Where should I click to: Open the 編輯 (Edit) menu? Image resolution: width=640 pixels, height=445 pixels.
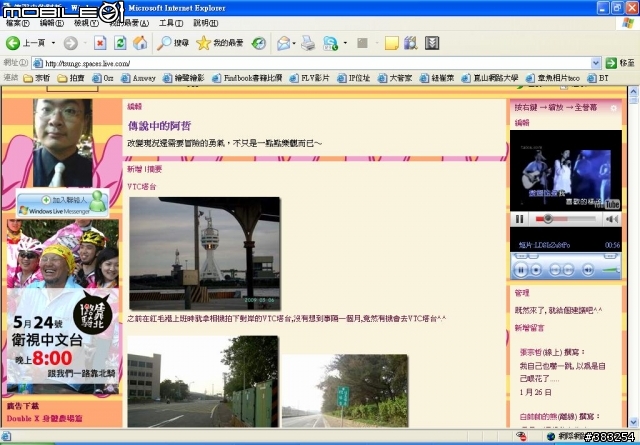pos(51,23)
